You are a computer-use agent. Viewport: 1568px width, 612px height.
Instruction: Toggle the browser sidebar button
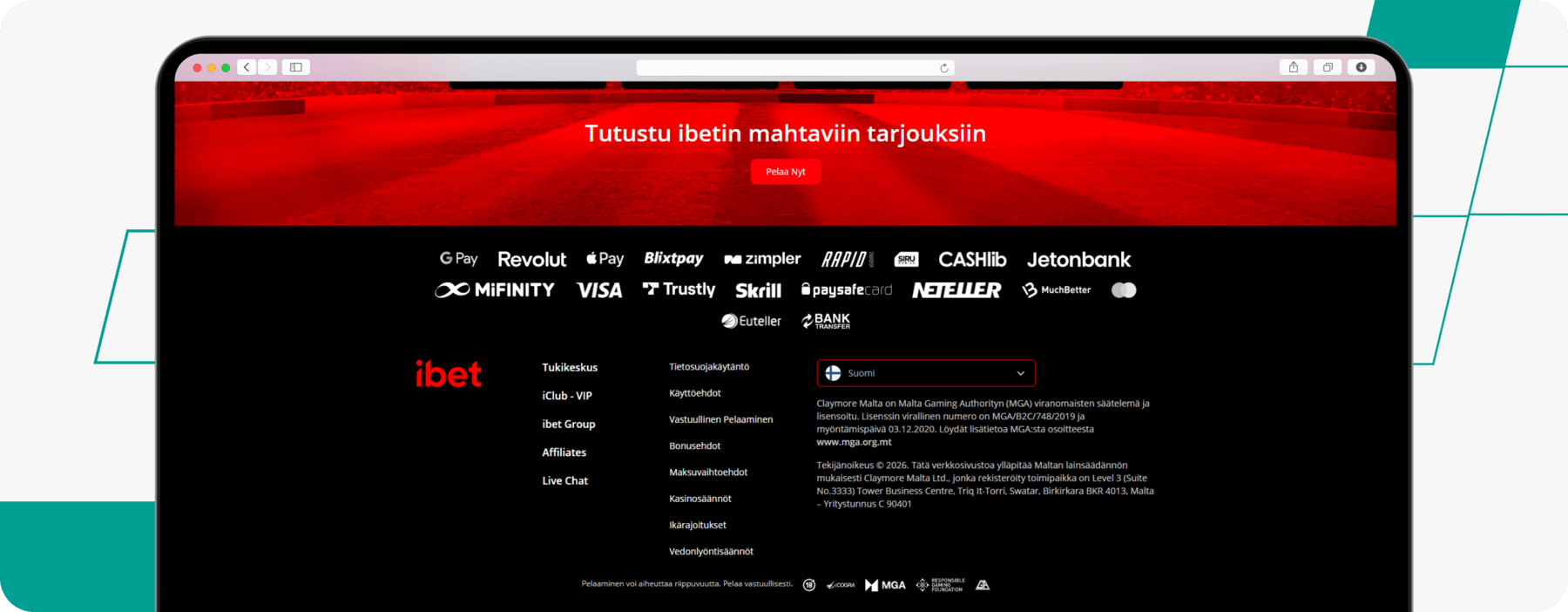(296, 67)
